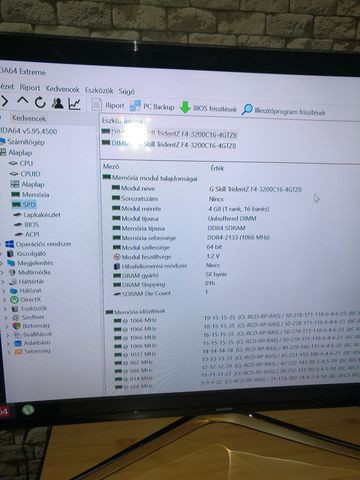Screen dimensions: 360x480
Task: Select Lapkakészlet tree item
Action: 37,215
